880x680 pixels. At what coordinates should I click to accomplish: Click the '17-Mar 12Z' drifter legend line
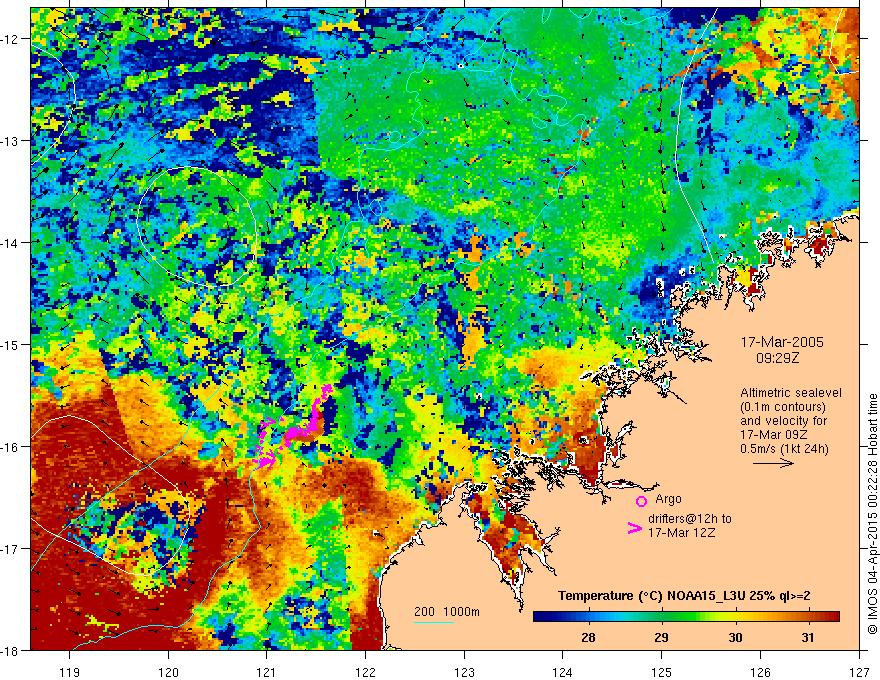pyautogui.click(x=682, y=533)
